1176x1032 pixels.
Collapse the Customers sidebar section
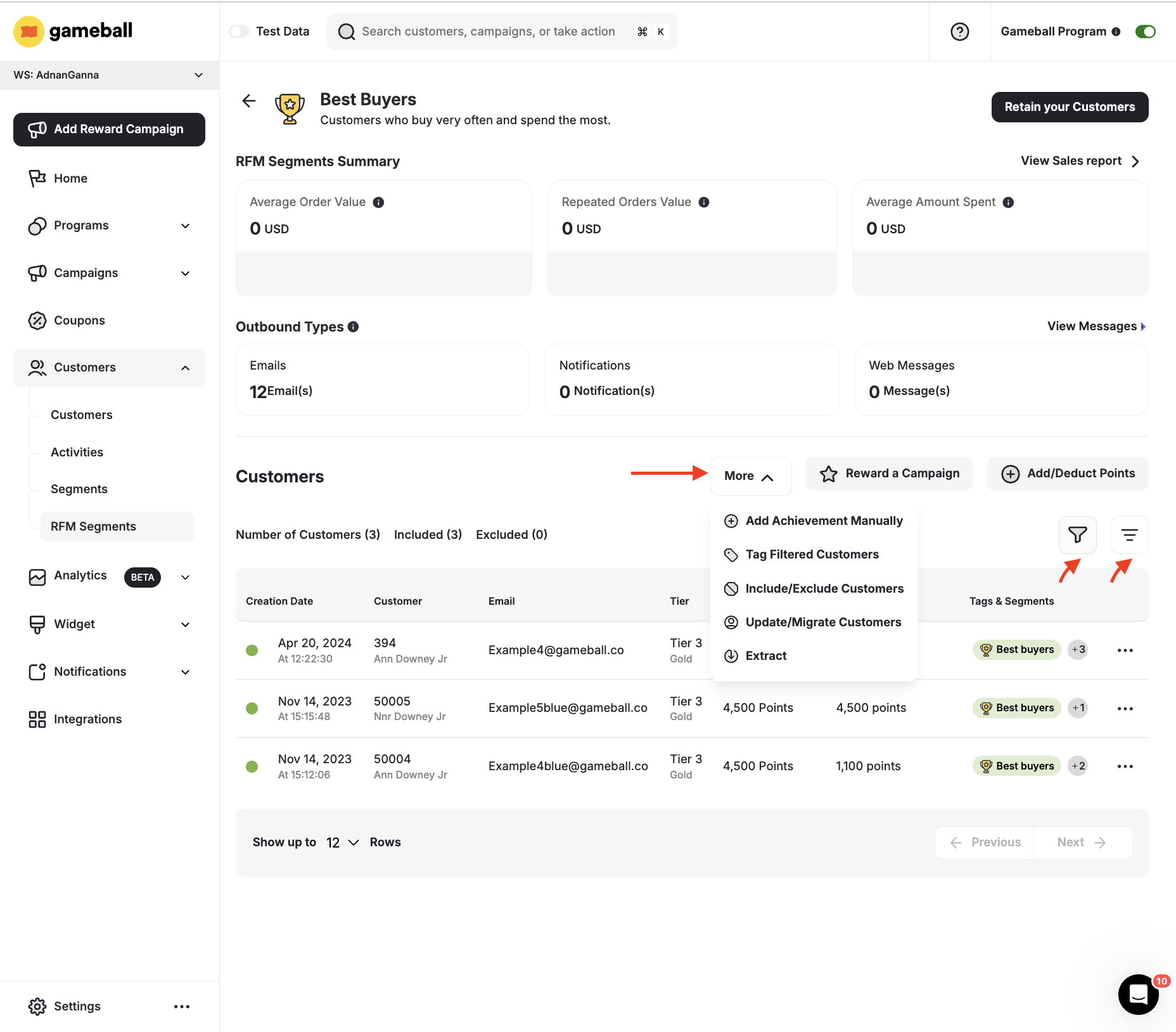point(184,368)
